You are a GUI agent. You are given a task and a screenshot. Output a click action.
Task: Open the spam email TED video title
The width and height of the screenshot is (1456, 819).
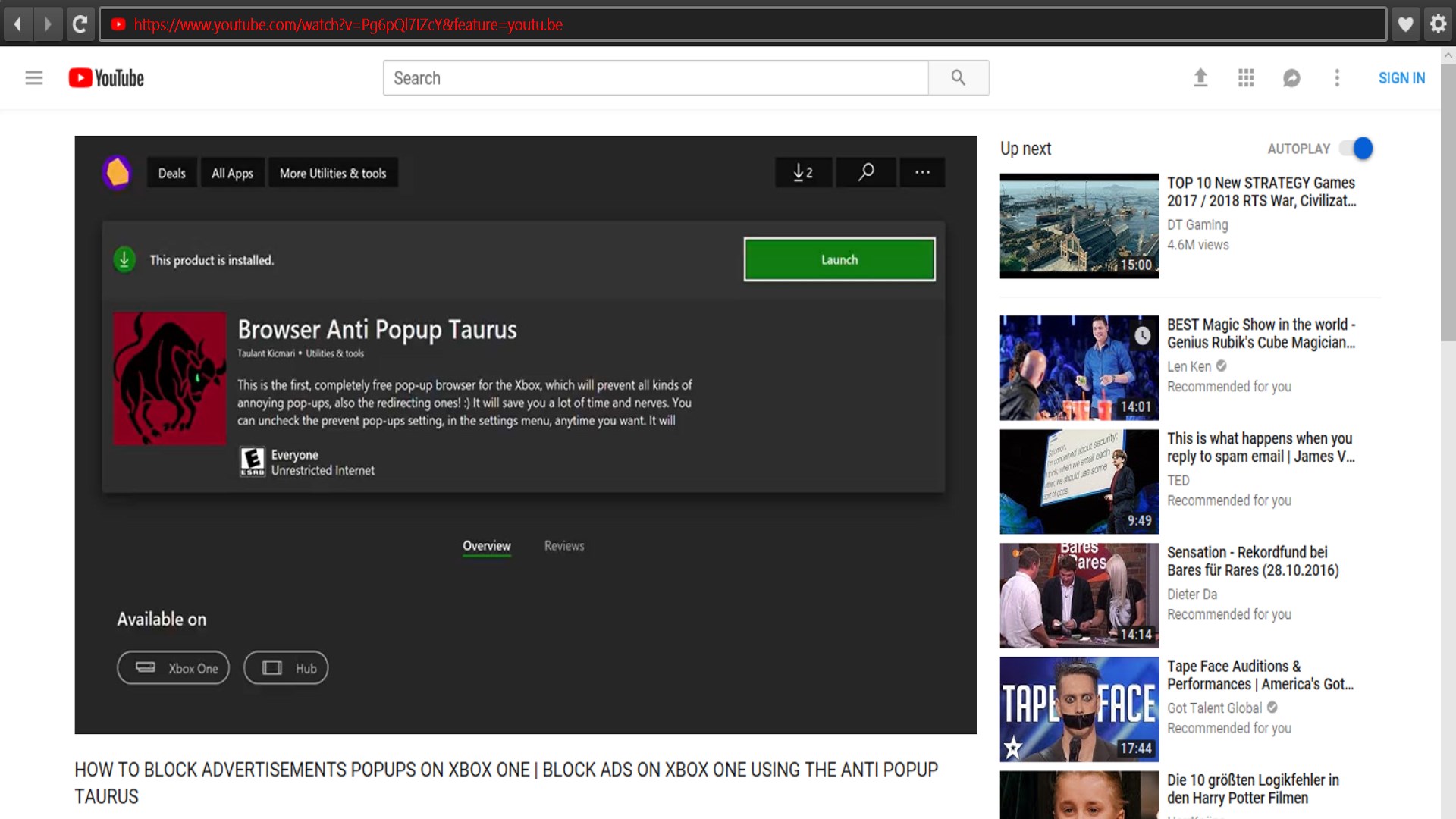coord(1260,447)
